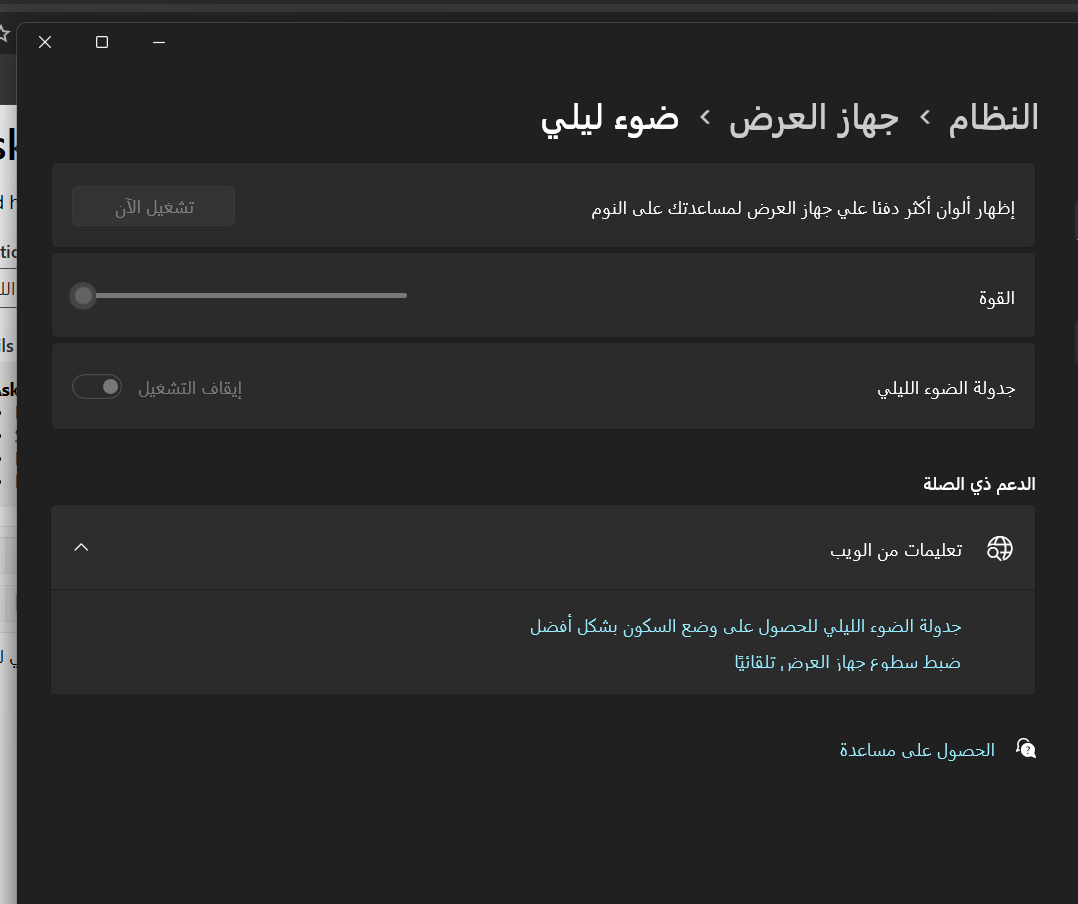This screenshot has width=1078, height=904.
Task: Click الحصول على مساعدة (Get help) link
Action: [x=917, y=750]
